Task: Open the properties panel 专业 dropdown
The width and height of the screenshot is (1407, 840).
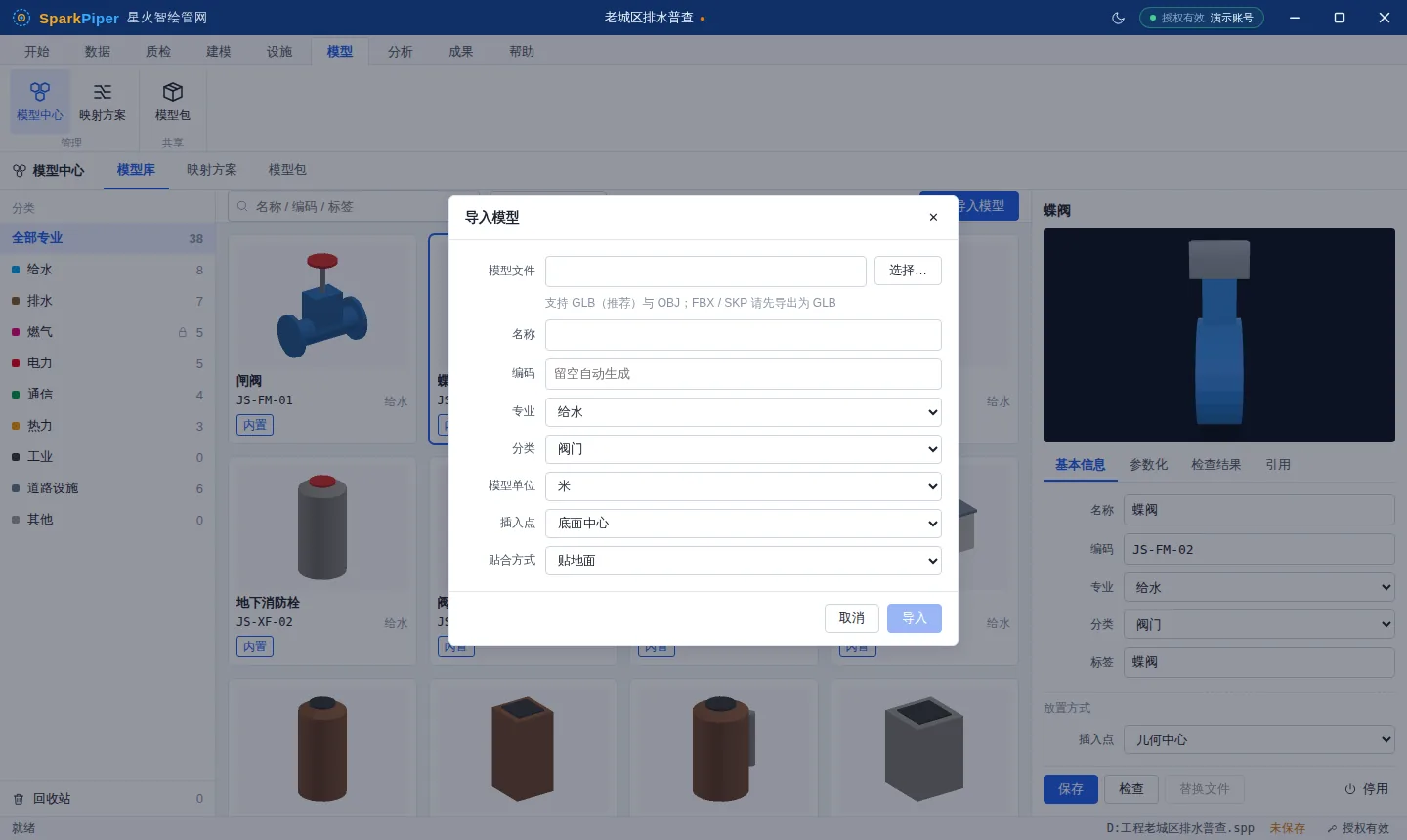Action: (x=1259, y=588)
